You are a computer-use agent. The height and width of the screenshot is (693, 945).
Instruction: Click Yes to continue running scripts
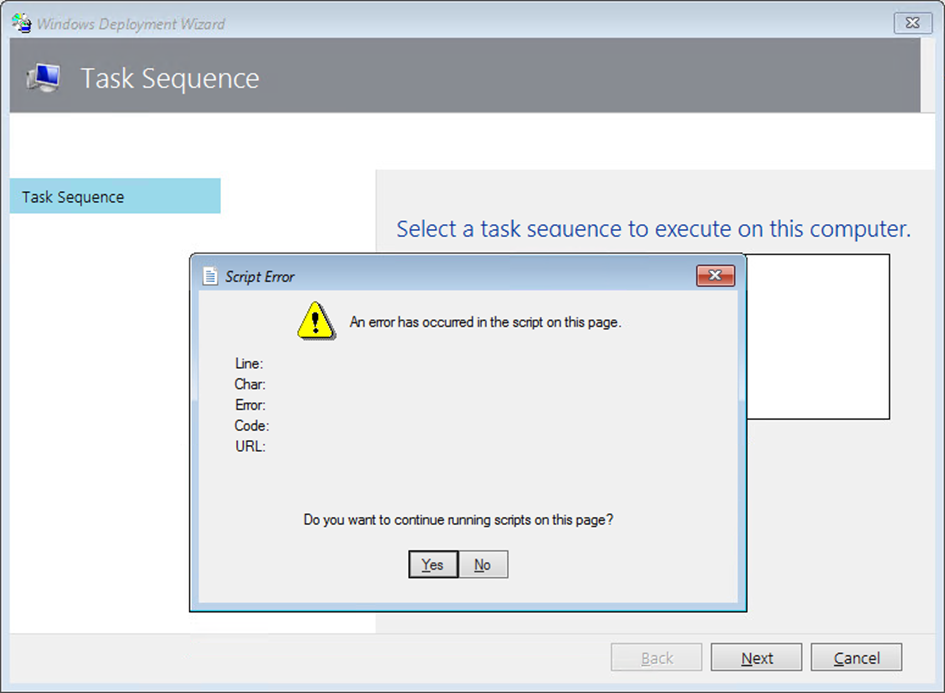point(432,564)
